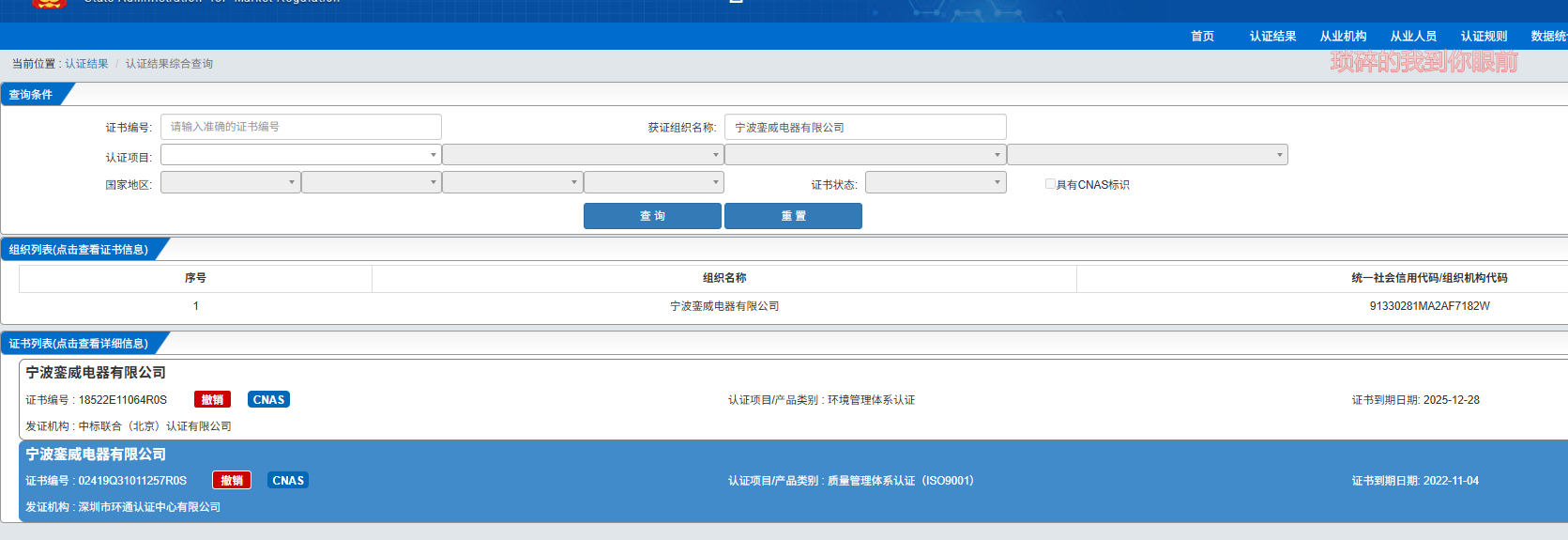Click the 重置 reset button

point(793,216)
